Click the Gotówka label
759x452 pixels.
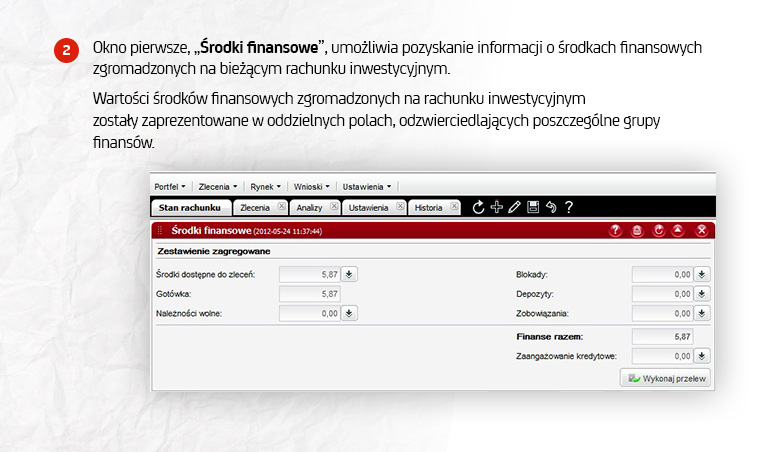[x=173, y=294]
